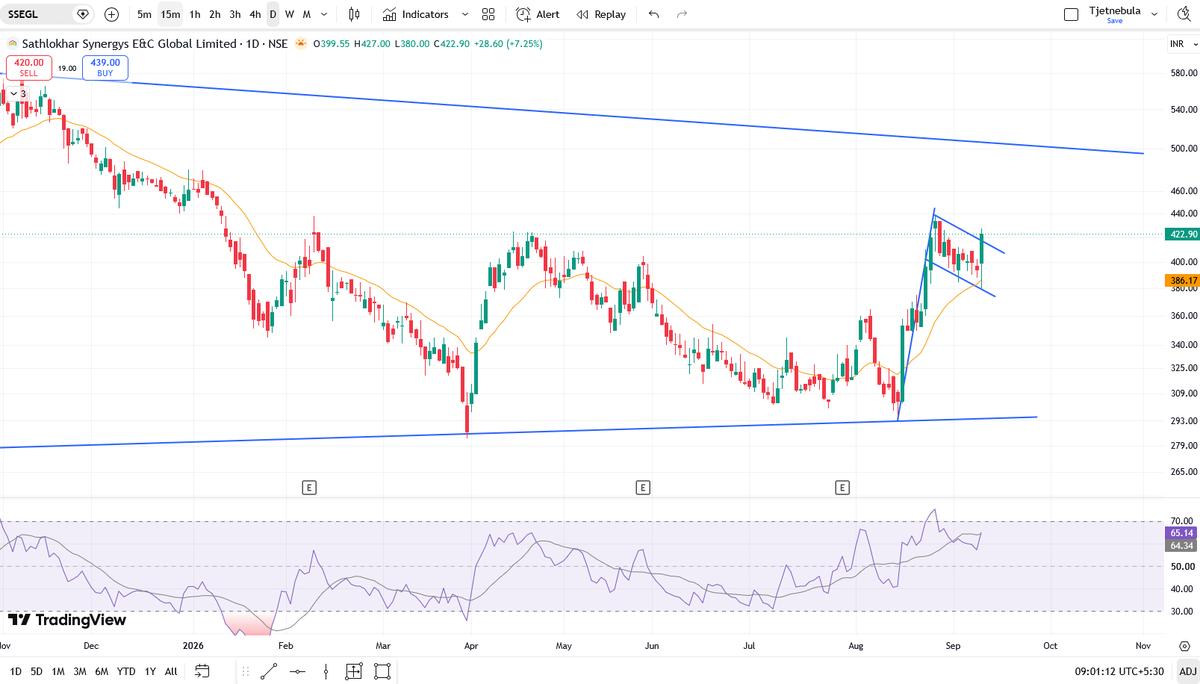The image size is (1200, 684).
Task: Click the Tjetnebula layout name
Action: click(x=1114, y=9)
